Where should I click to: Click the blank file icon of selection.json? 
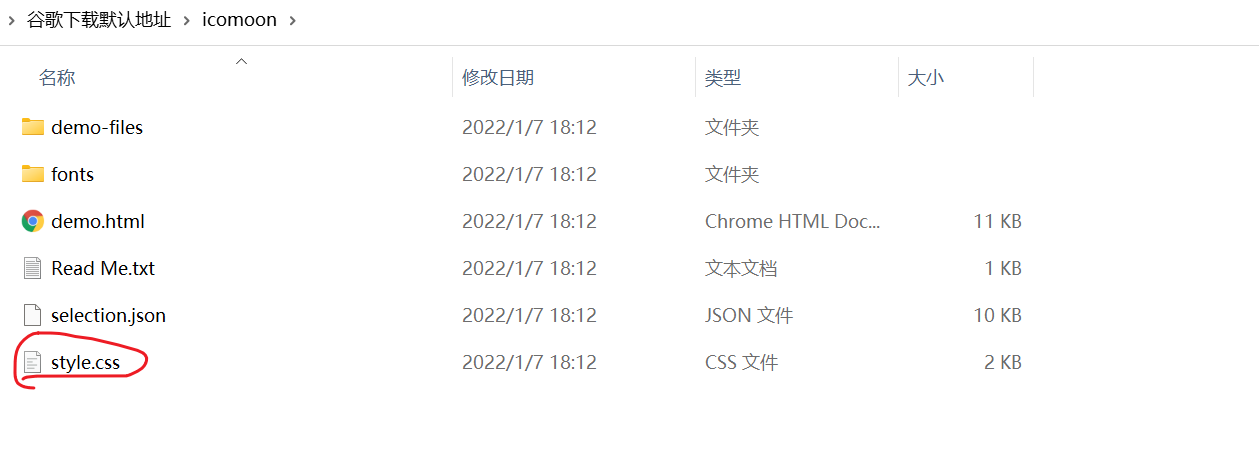(33, 315)
